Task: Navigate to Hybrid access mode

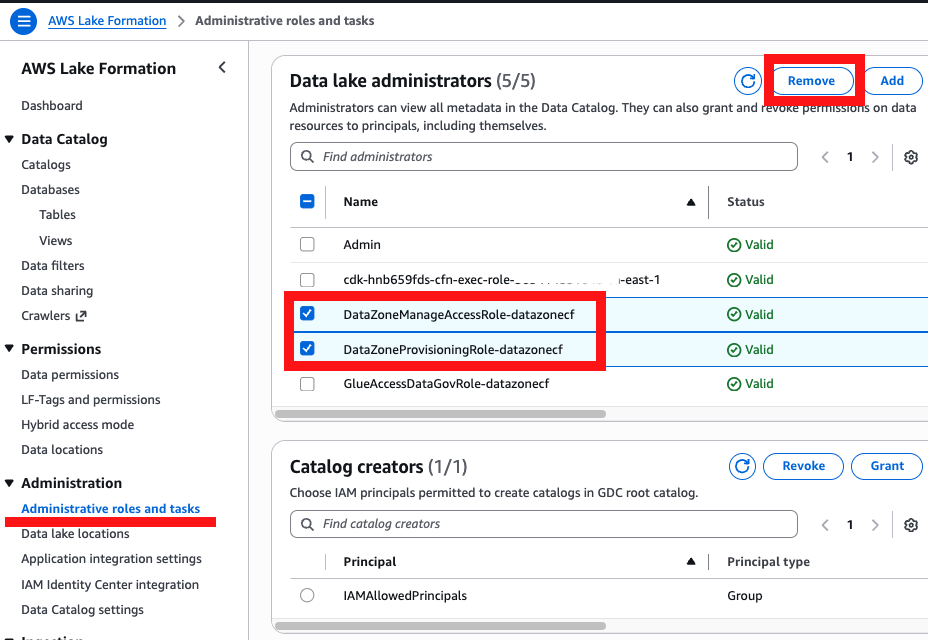Action: click(77, 425)
